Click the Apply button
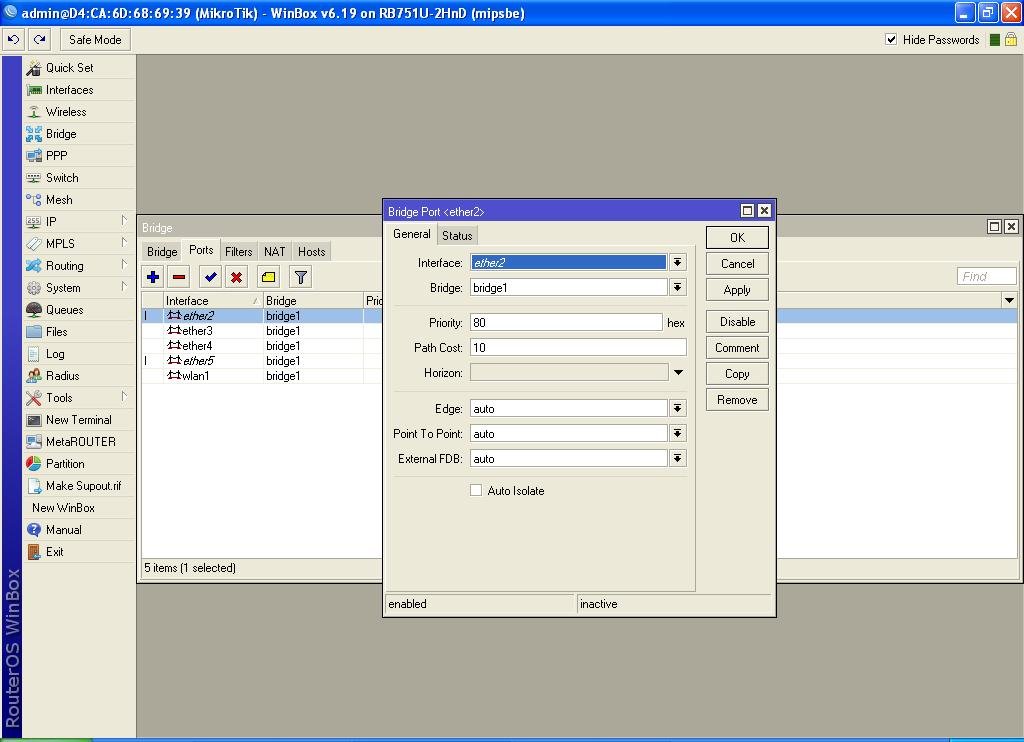 [x=737, y=290]
